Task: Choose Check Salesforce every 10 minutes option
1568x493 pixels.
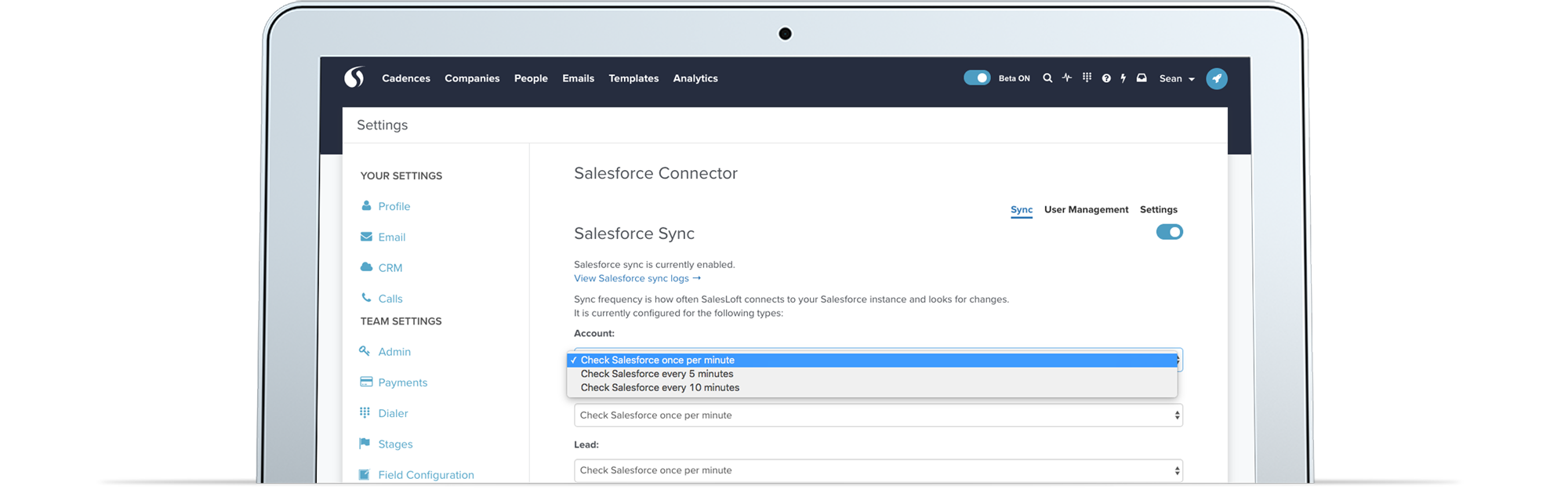Action: (x=659, y=388)
